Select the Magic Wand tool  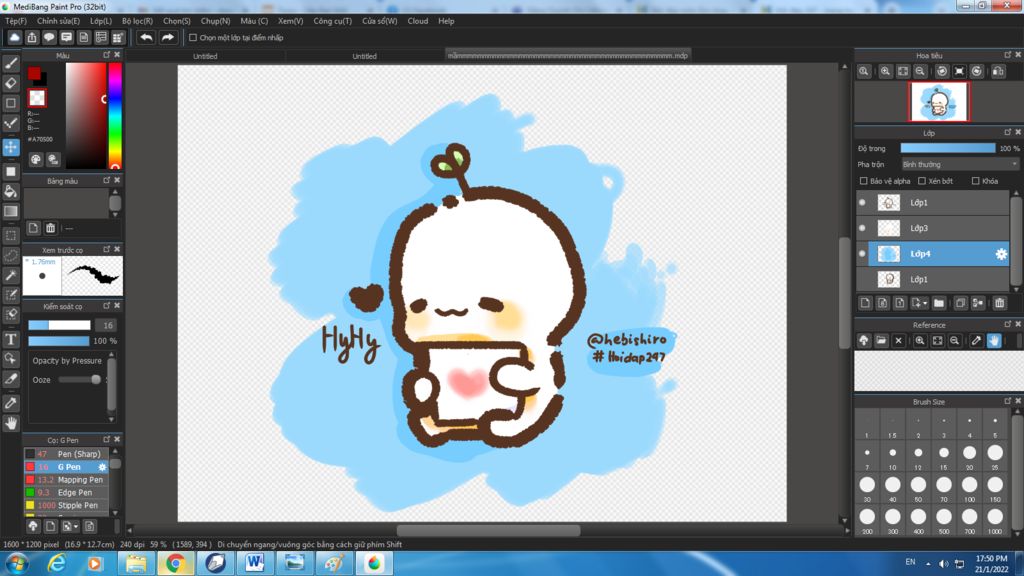coord(11,275)
